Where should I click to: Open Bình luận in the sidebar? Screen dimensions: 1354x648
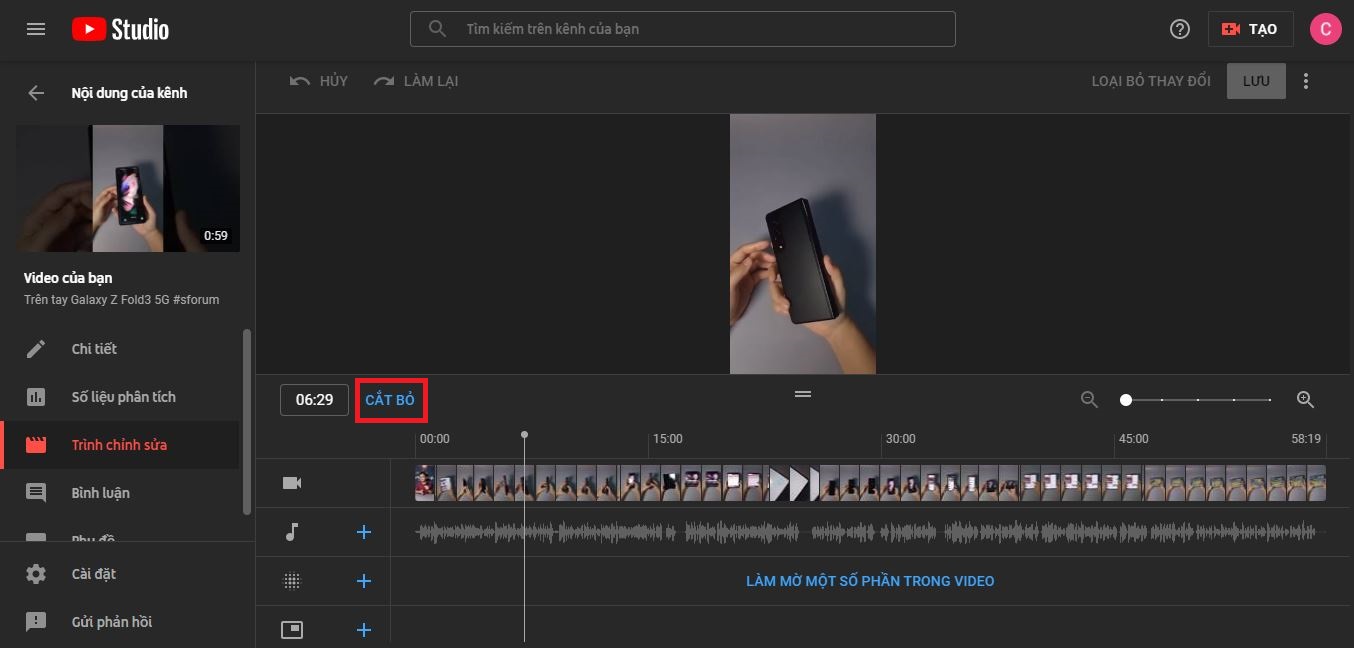(x=100, y=493)
